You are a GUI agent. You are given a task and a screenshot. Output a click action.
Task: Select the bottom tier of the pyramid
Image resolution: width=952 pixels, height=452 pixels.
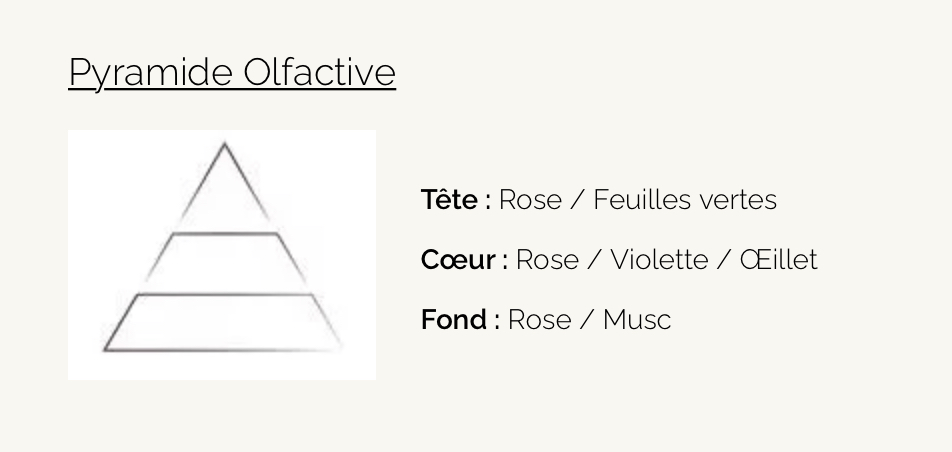223,322
